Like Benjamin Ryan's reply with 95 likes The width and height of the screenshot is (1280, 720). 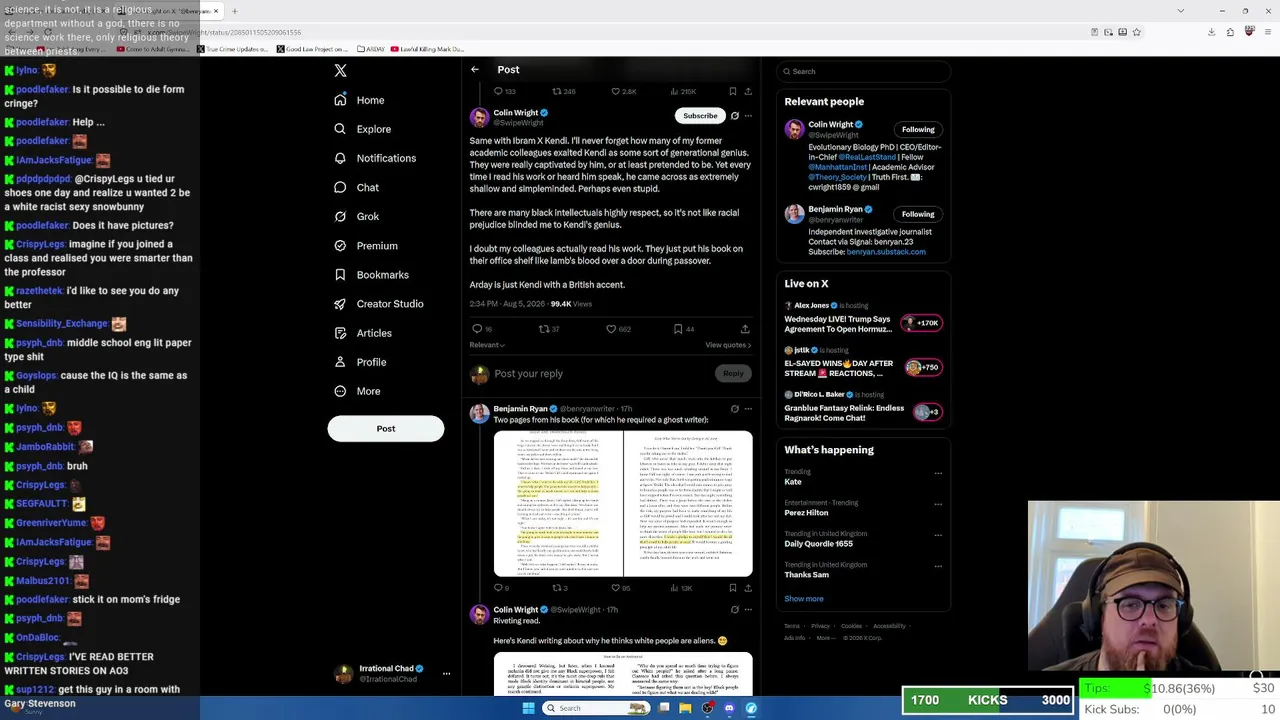pos(615,588)
